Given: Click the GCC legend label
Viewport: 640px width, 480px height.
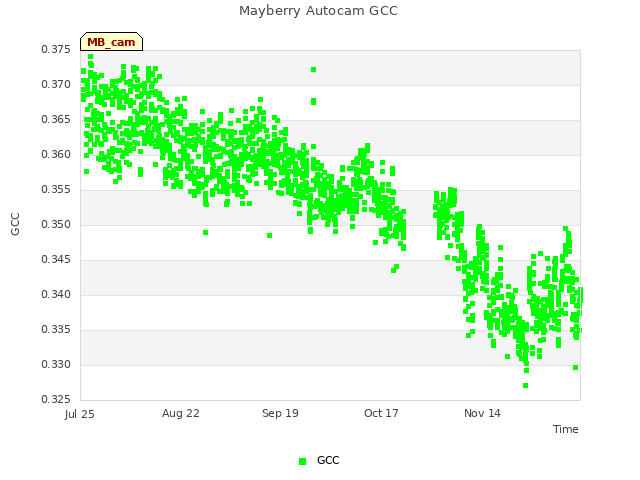Looking at the screenshot, I should 328,460.
